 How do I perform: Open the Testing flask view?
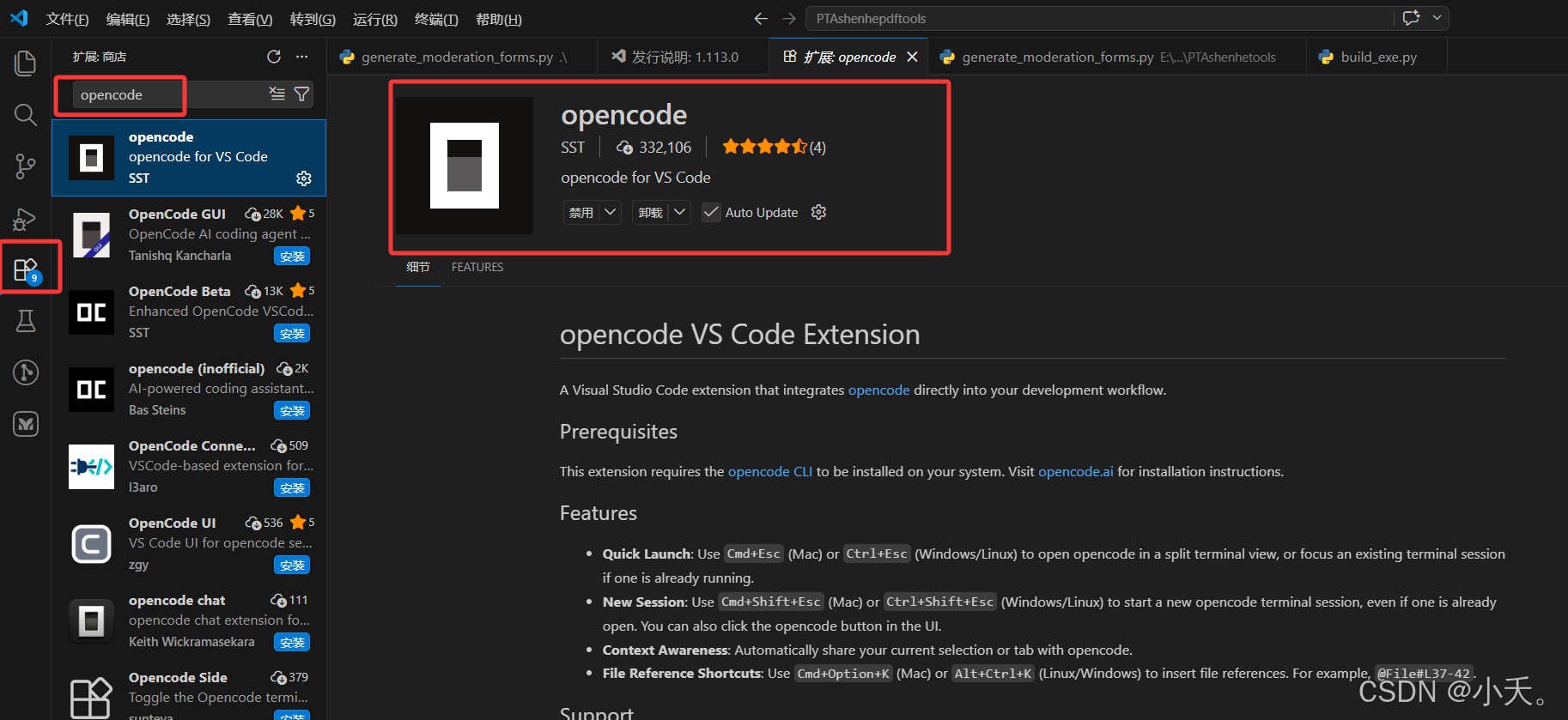26,321
